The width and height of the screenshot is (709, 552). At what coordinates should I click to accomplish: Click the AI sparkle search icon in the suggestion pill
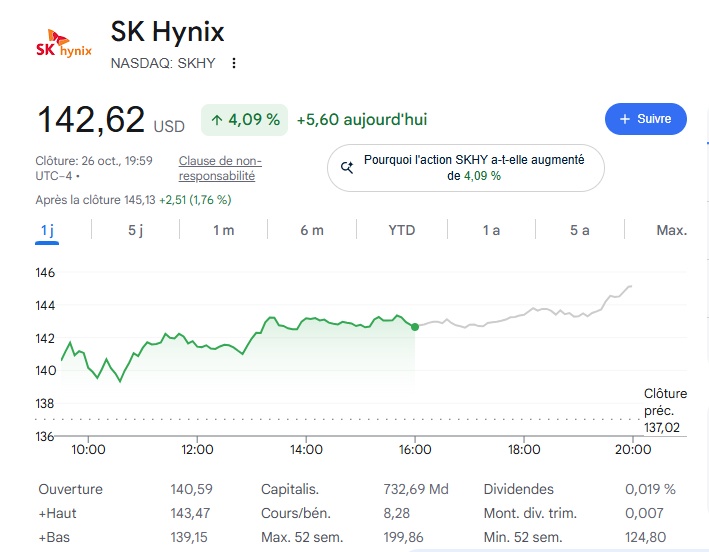click(x=347, y=168)
